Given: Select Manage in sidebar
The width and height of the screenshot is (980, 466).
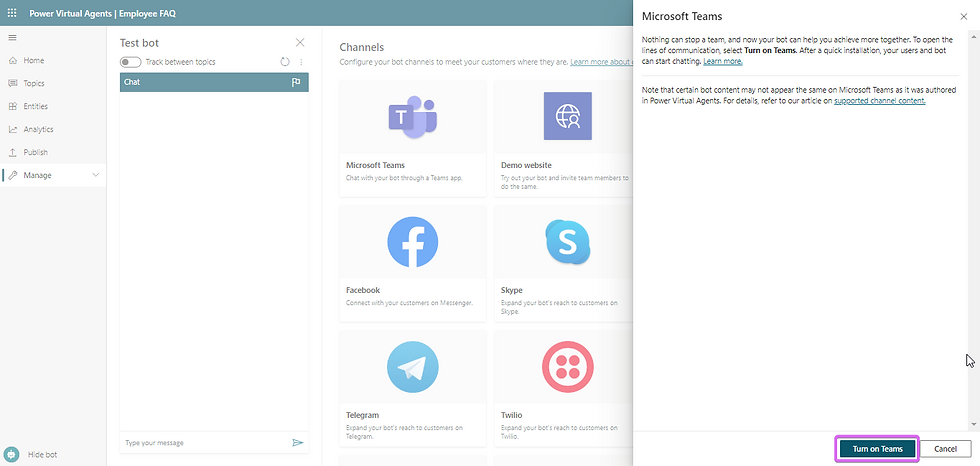Looking at the screenshot, I should point(53,176).
